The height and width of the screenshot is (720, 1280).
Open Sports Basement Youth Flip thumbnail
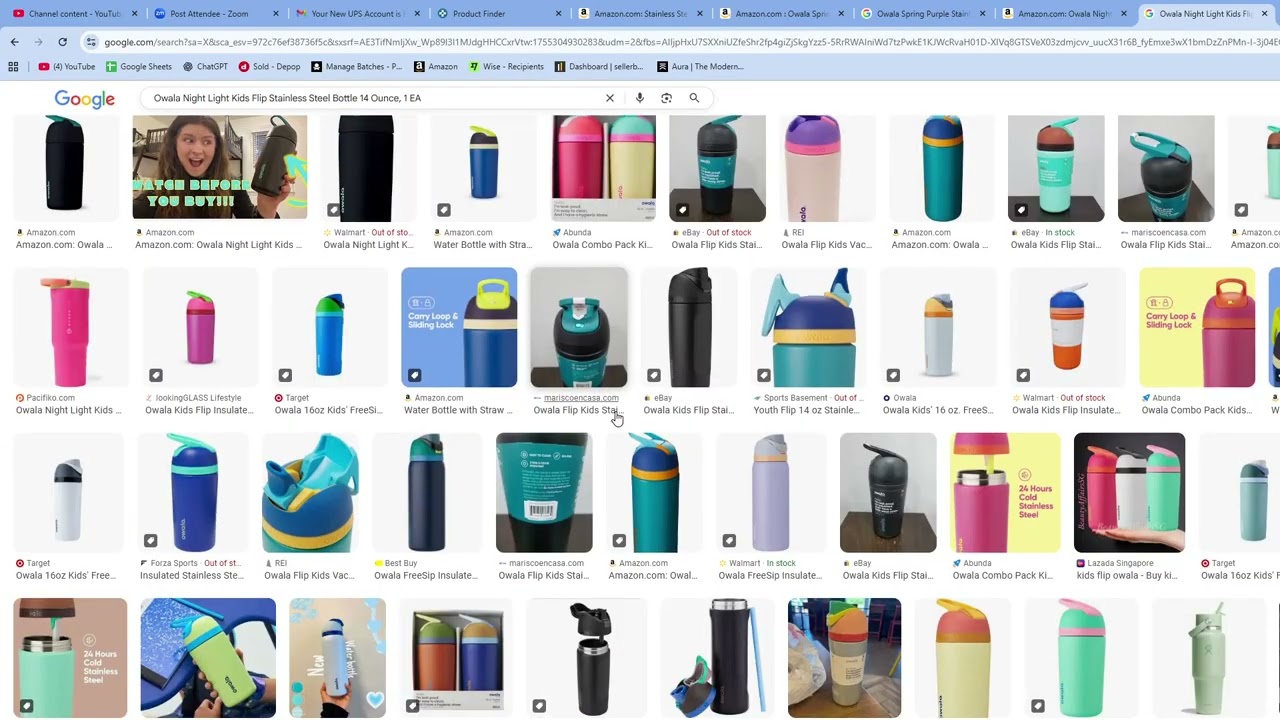click(809, 327)
